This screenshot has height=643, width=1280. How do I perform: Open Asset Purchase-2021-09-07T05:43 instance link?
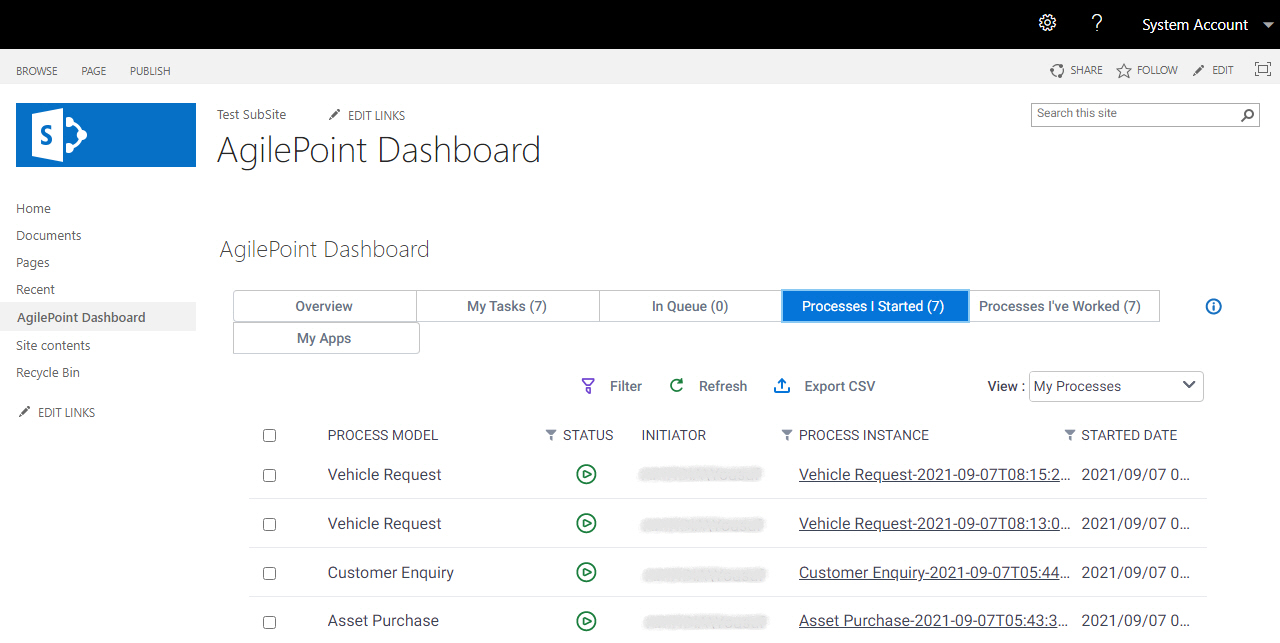coord(933,621)
